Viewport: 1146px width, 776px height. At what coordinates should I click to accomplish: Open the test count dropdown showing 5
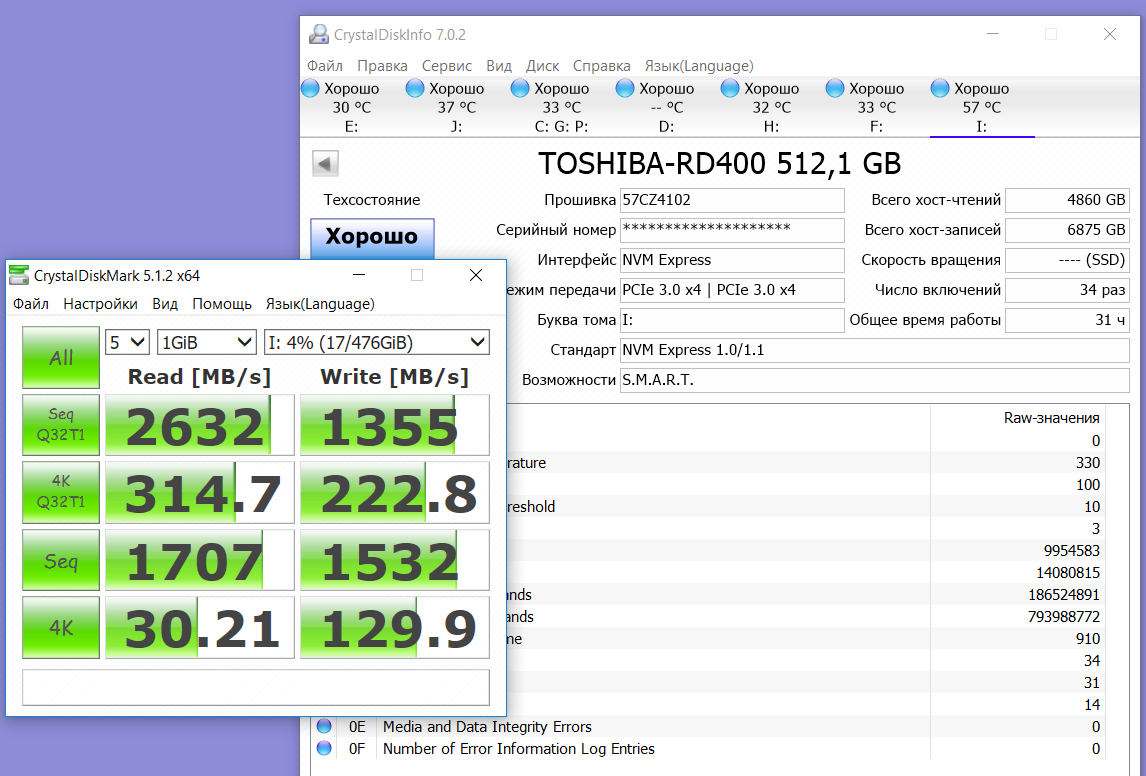tap(127, 342)
